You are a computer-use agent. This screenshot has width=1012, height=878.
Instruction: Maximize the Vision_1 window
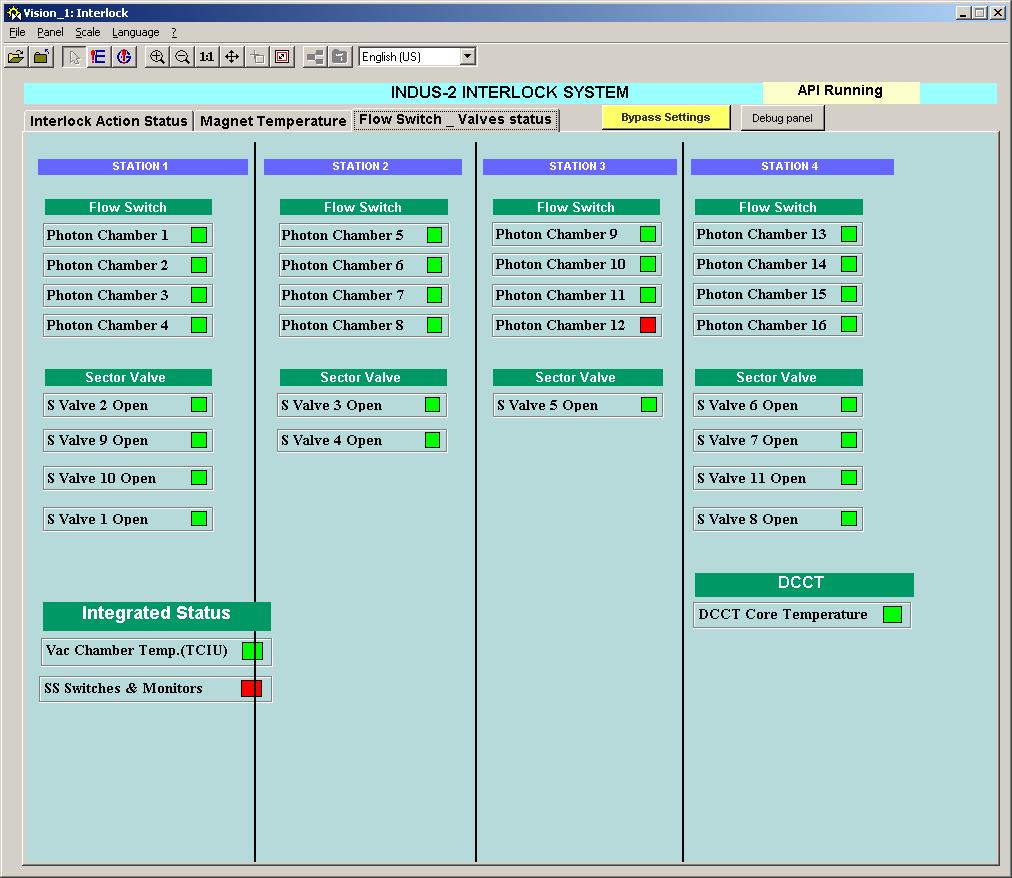[980, 12]
